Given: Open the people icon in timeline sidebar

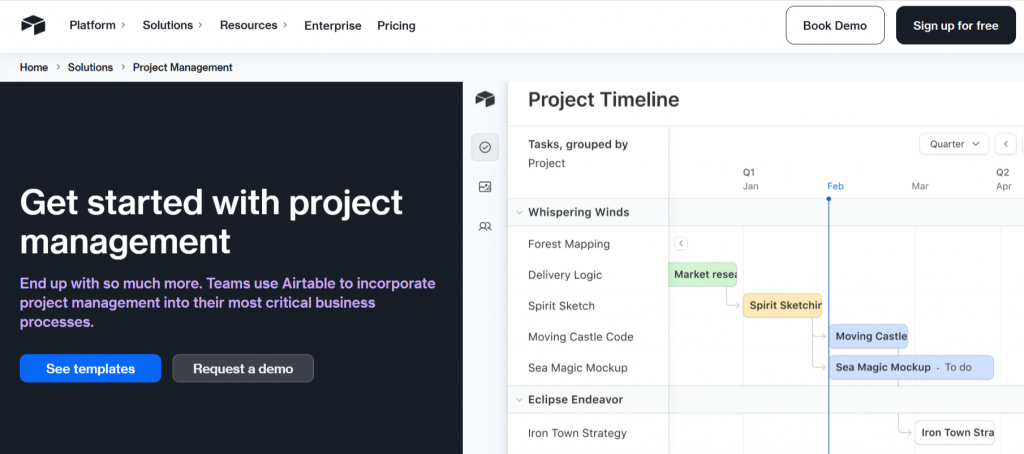Looking at the screenshot, I should [485, 227].
